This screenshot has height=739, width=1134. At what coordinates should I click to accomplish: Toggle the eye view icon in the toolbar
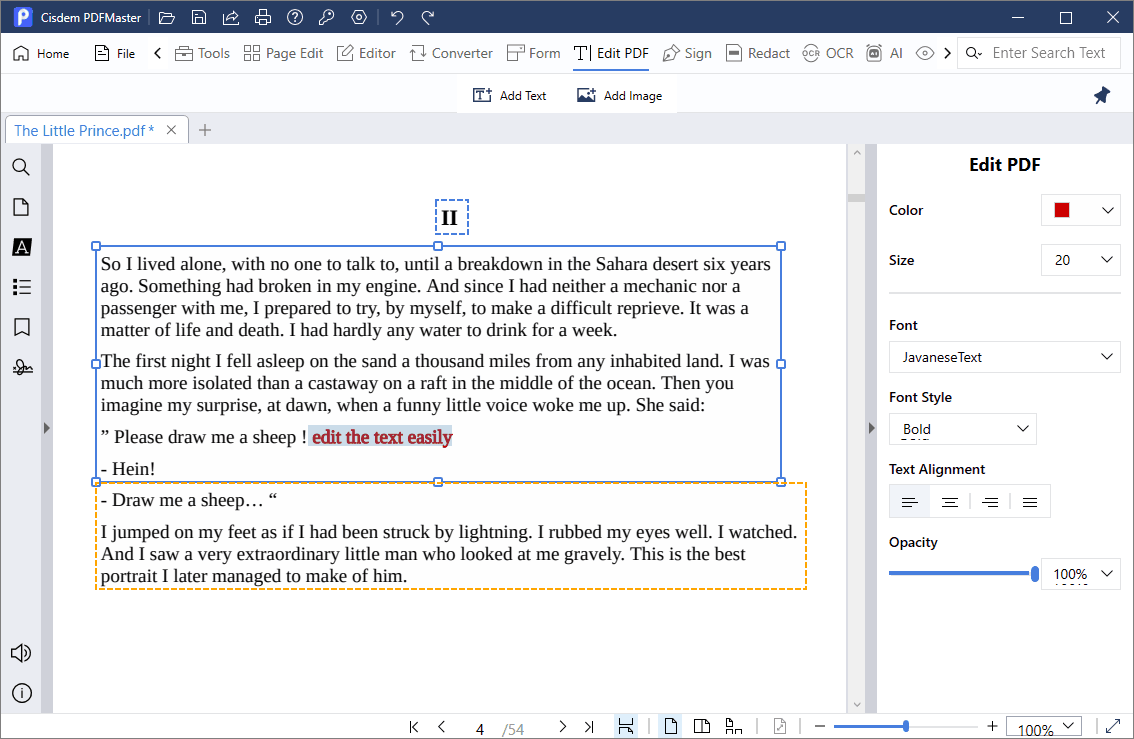[924, 54]
